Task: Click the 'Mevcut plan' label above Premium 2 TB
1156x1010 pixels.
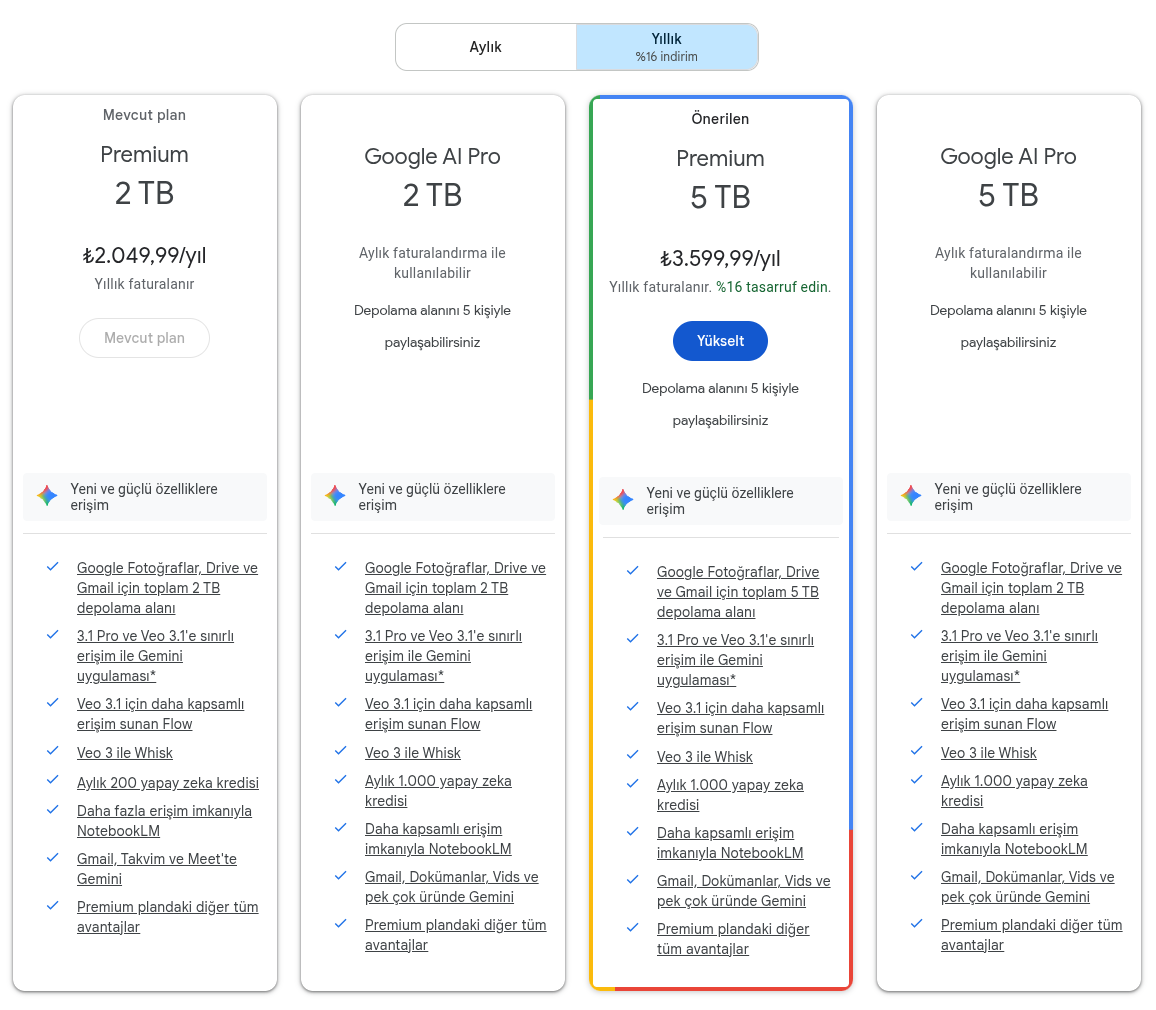Action: coord(144,115)
